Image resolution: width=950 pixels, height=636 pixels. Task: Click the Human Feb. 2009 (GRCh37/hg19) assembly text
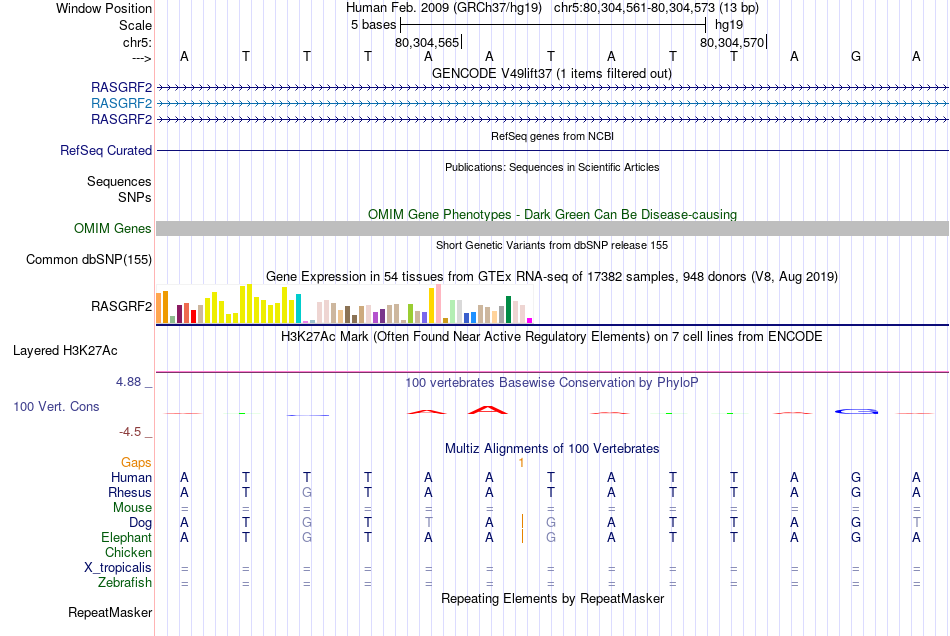(x=443, y=8)
